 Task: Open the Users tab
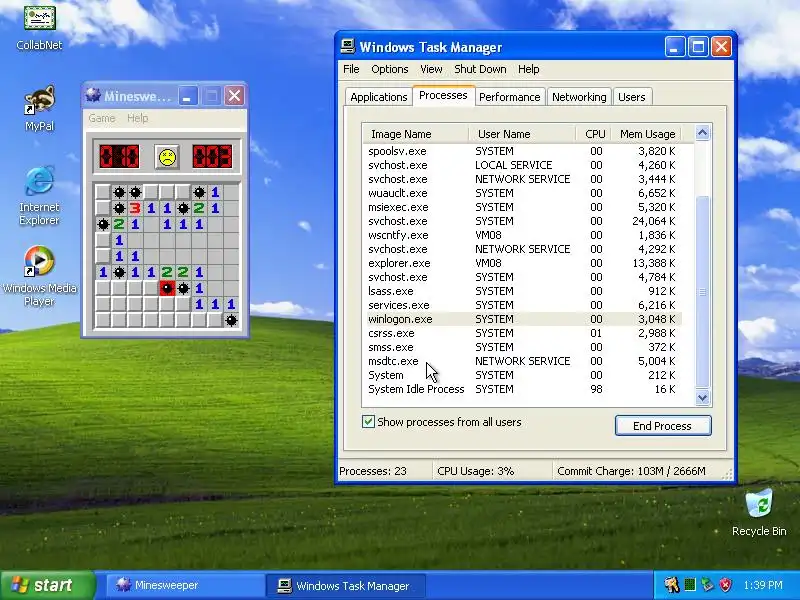click(632, 97)
